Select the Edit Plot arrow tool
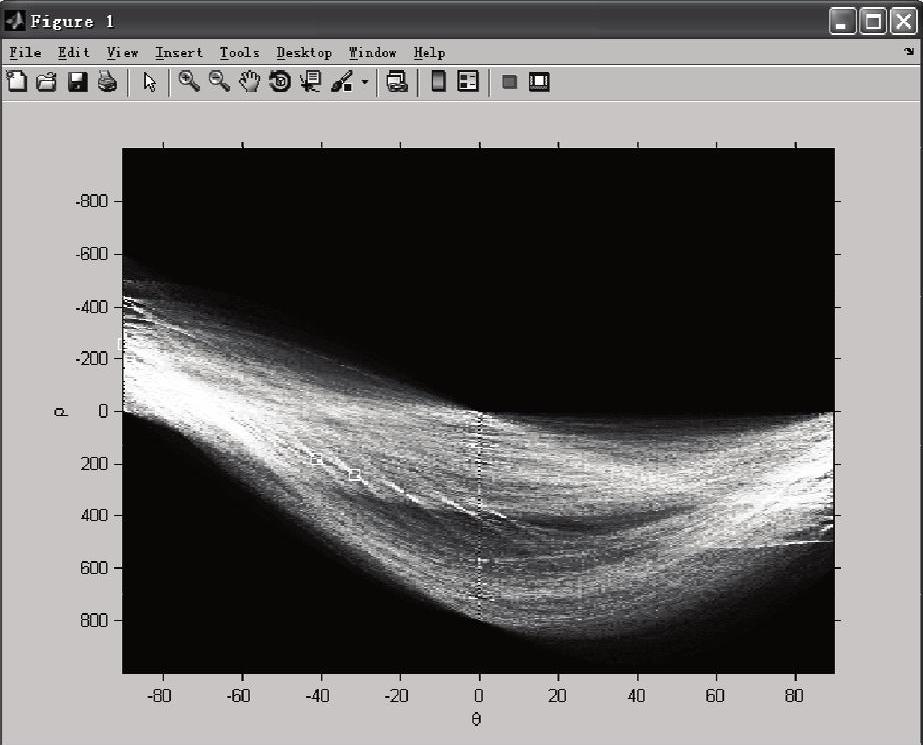This screenshot has height=745, width=923. pos(150,82)
